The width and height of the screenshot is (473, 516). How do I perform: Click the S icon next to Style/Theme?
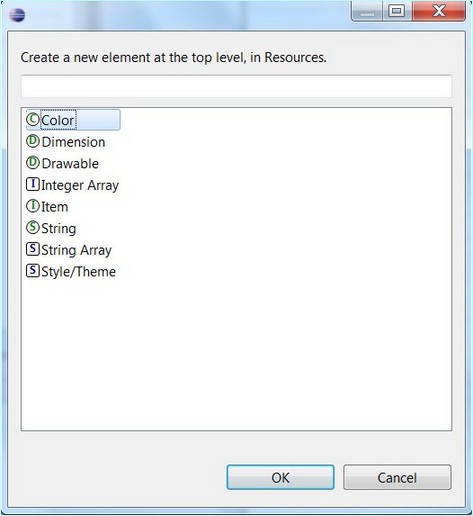[x=33, y=270]
